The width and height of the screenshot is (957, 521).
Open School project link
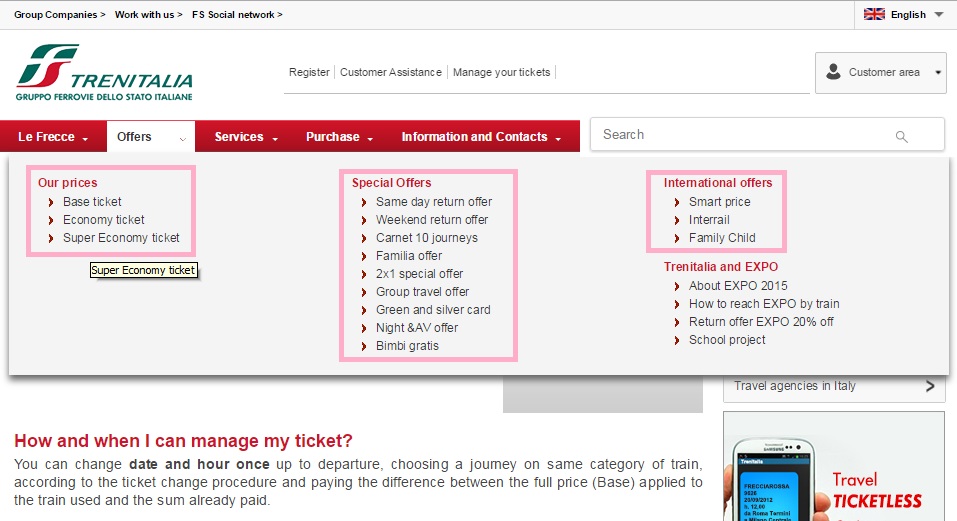[x=727, y=339]
